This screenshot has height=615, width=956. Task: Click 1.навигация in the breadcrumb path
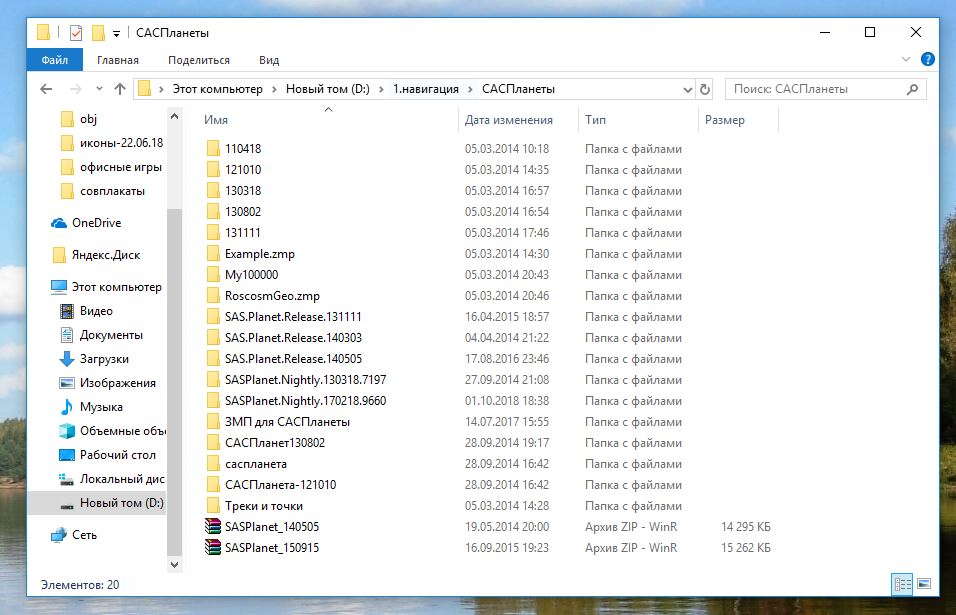coord(425,89)
